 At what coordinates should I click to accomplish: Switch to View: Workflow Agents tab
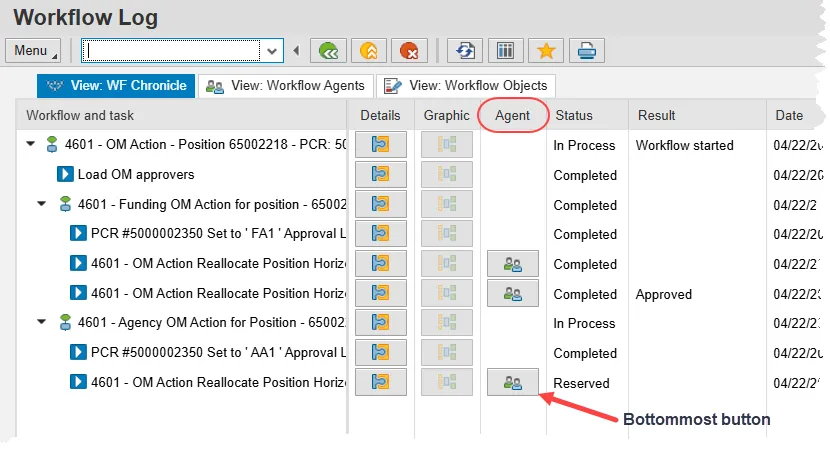[286, 86]
